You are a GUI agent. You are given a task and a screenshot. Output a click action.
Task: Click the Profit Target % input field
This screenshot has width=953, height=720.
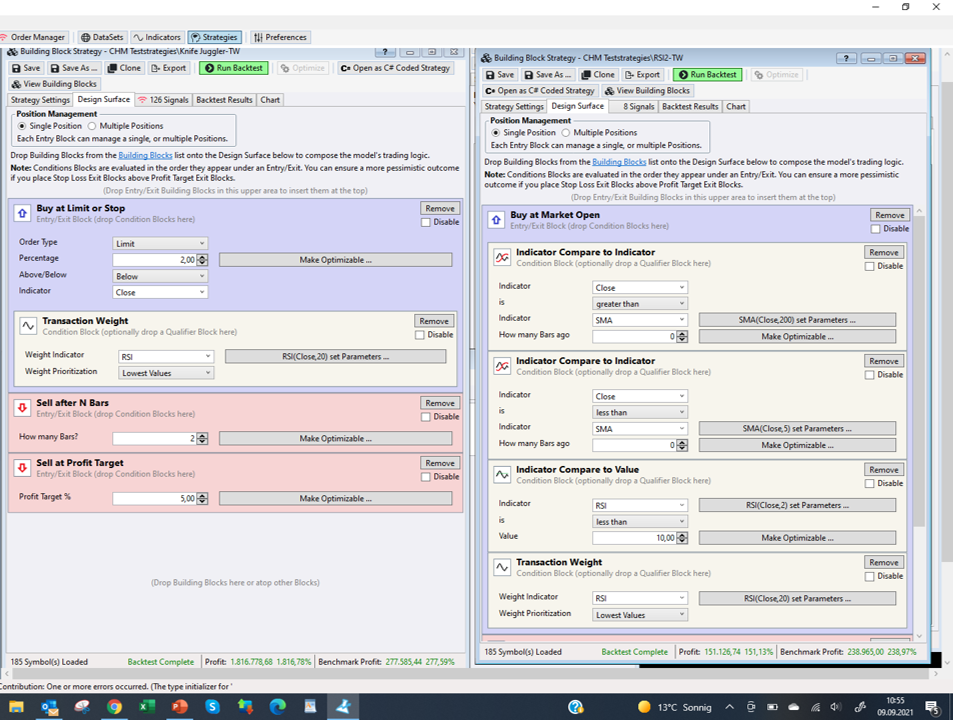tap(154, 498)
